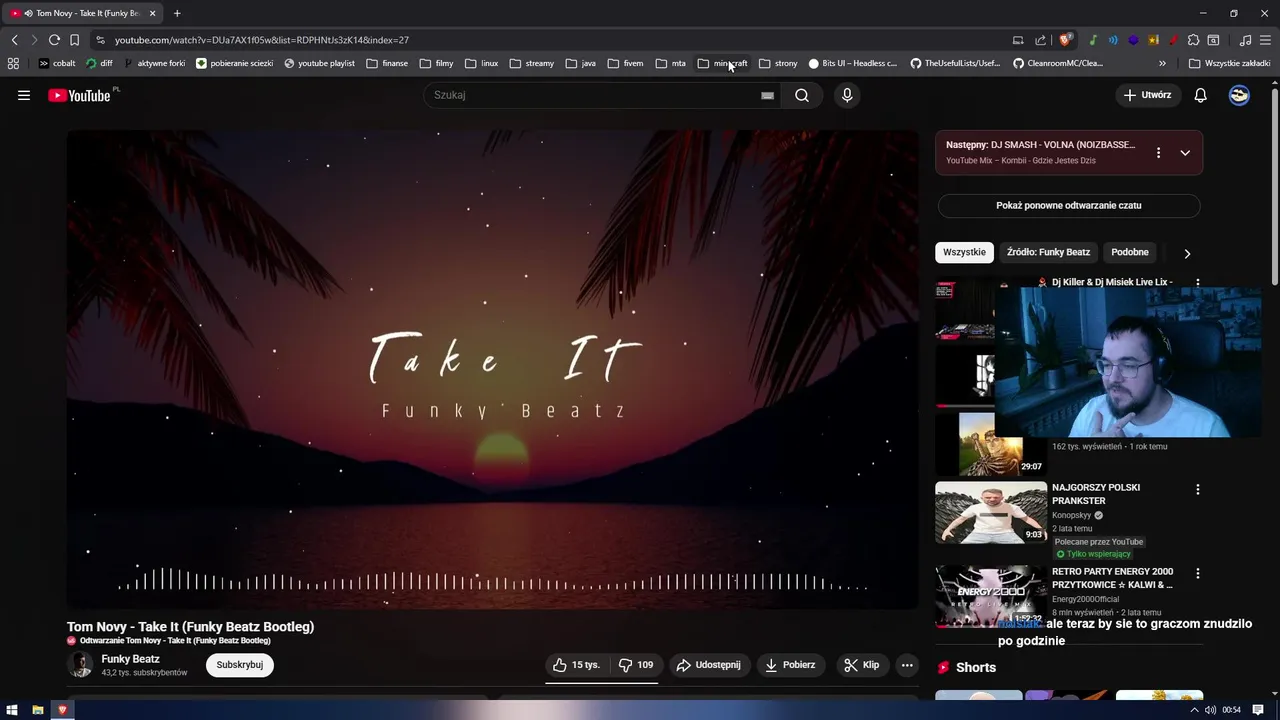Bookmark this page with the bookmark icon

coord(74,40)
